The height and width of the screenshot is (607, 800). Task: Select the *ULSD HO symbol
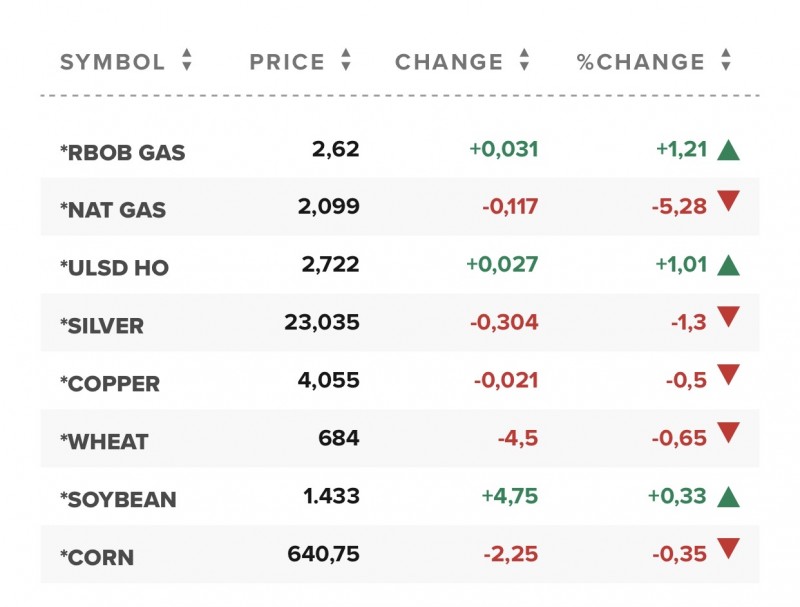point(115,268)
